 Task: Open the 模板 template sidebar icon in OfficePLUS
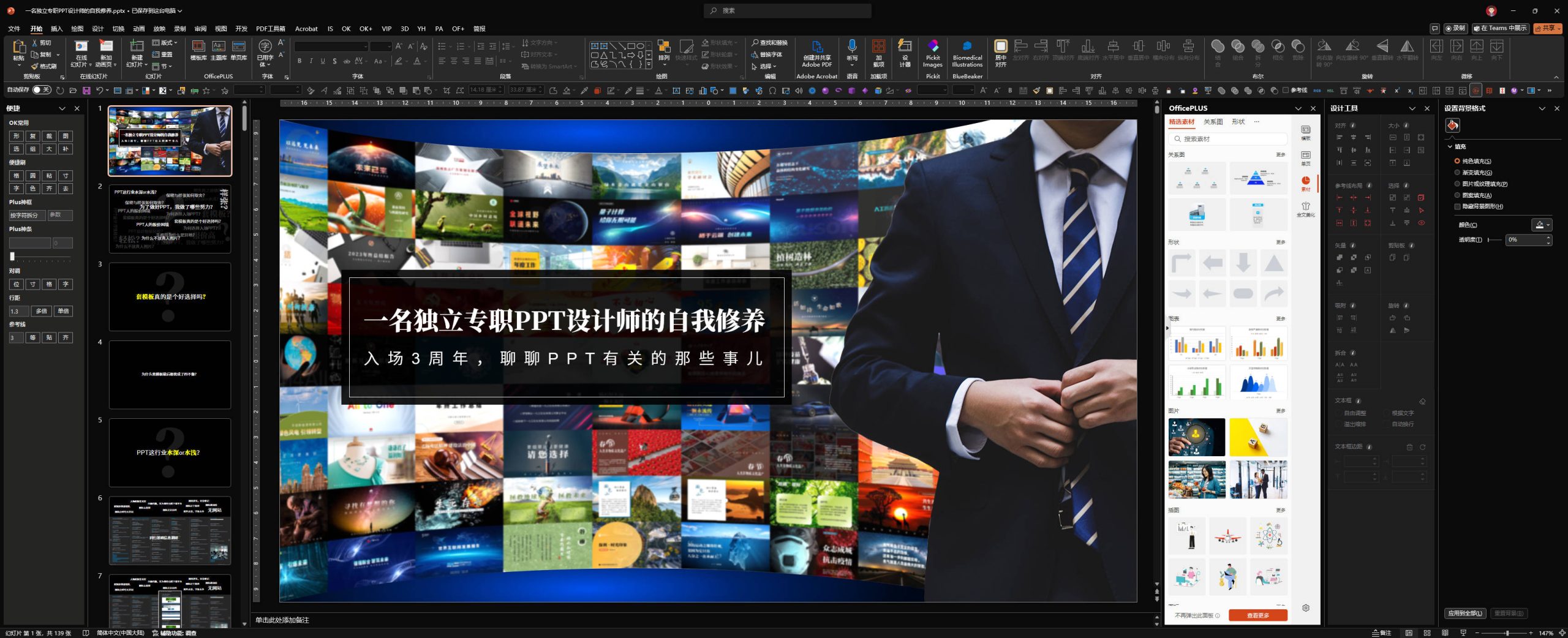[1305, 132]
